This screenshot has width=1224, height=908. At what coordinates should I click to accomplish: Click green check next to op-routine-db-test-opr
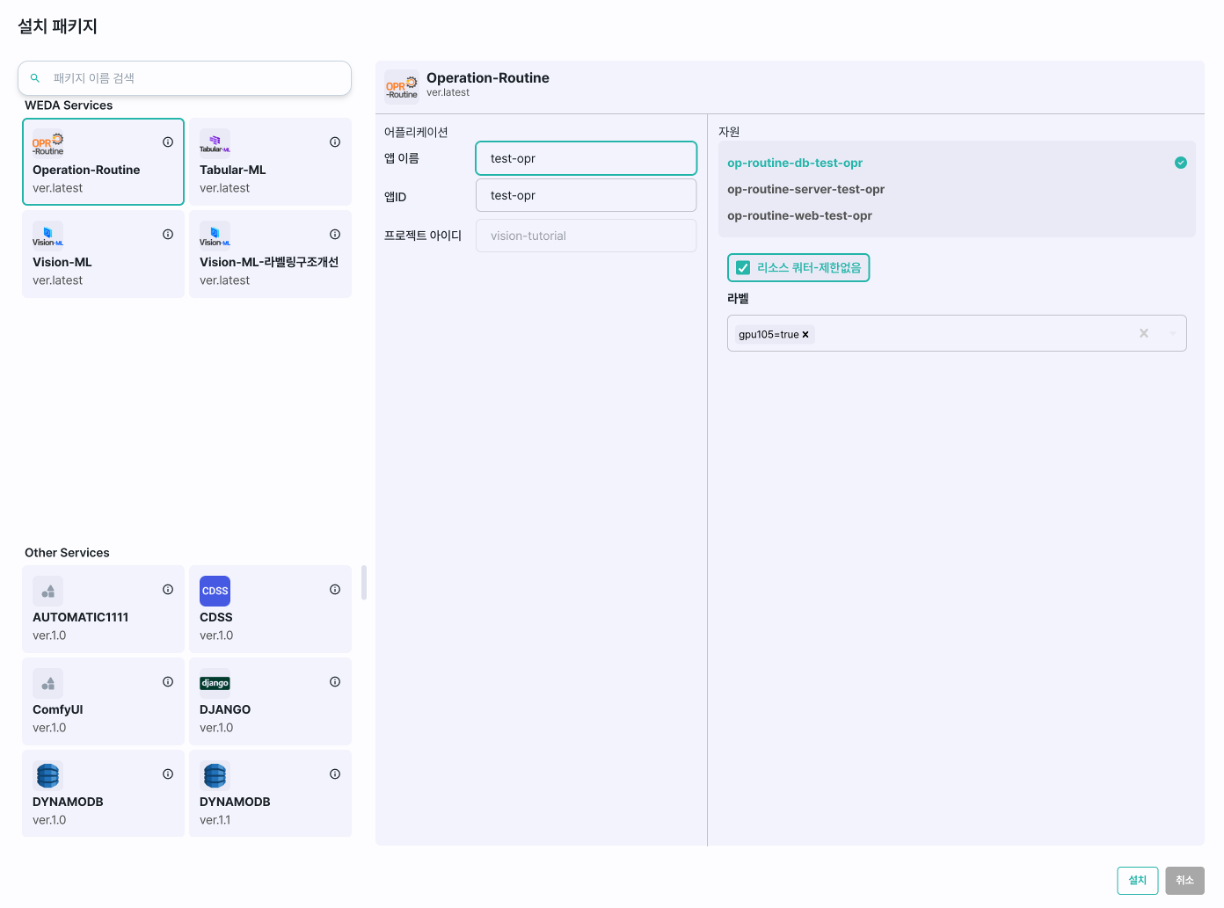[x=1181, y=163]
